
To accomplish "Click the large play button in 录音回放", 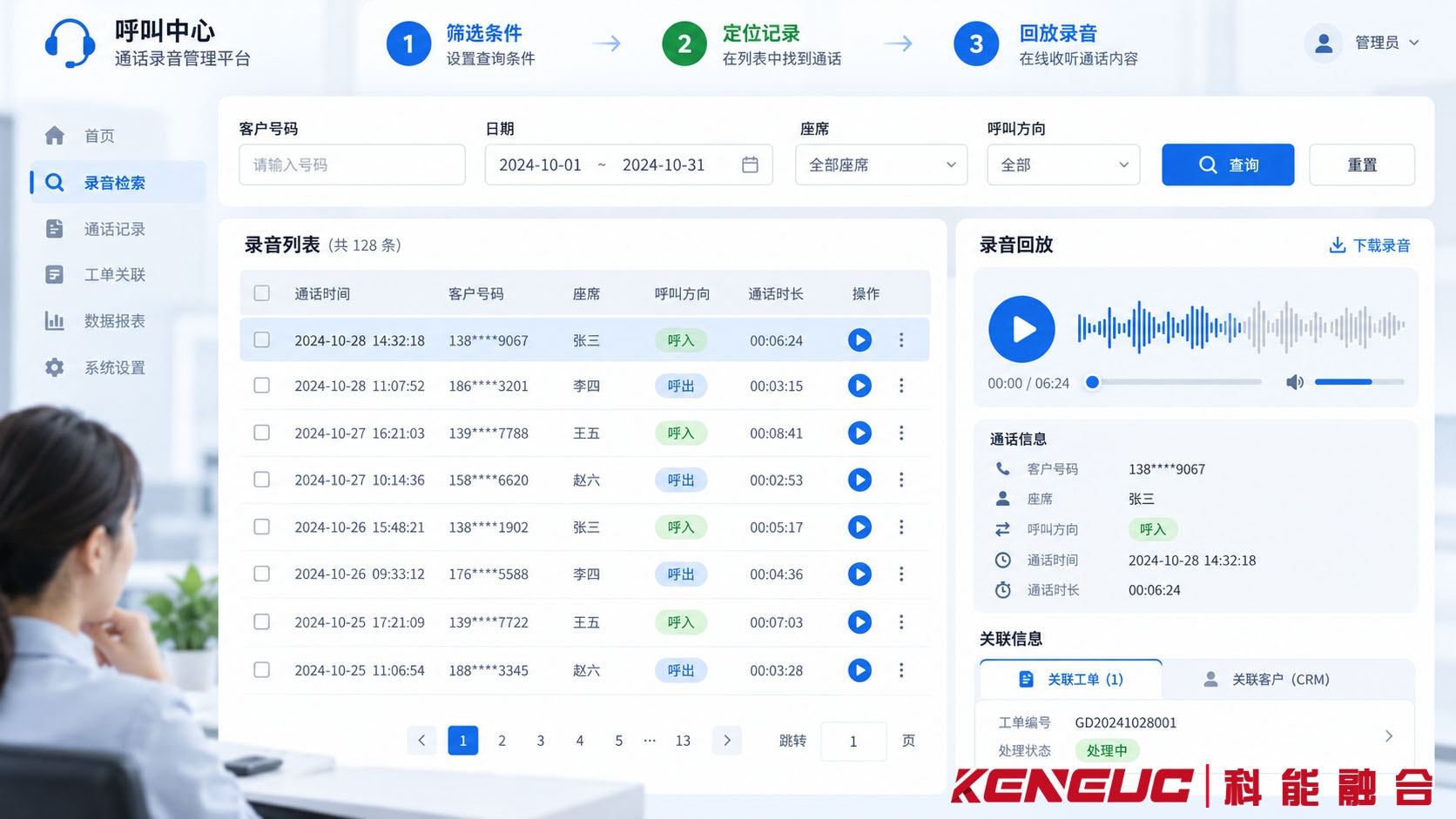I will coord(1021,329).
